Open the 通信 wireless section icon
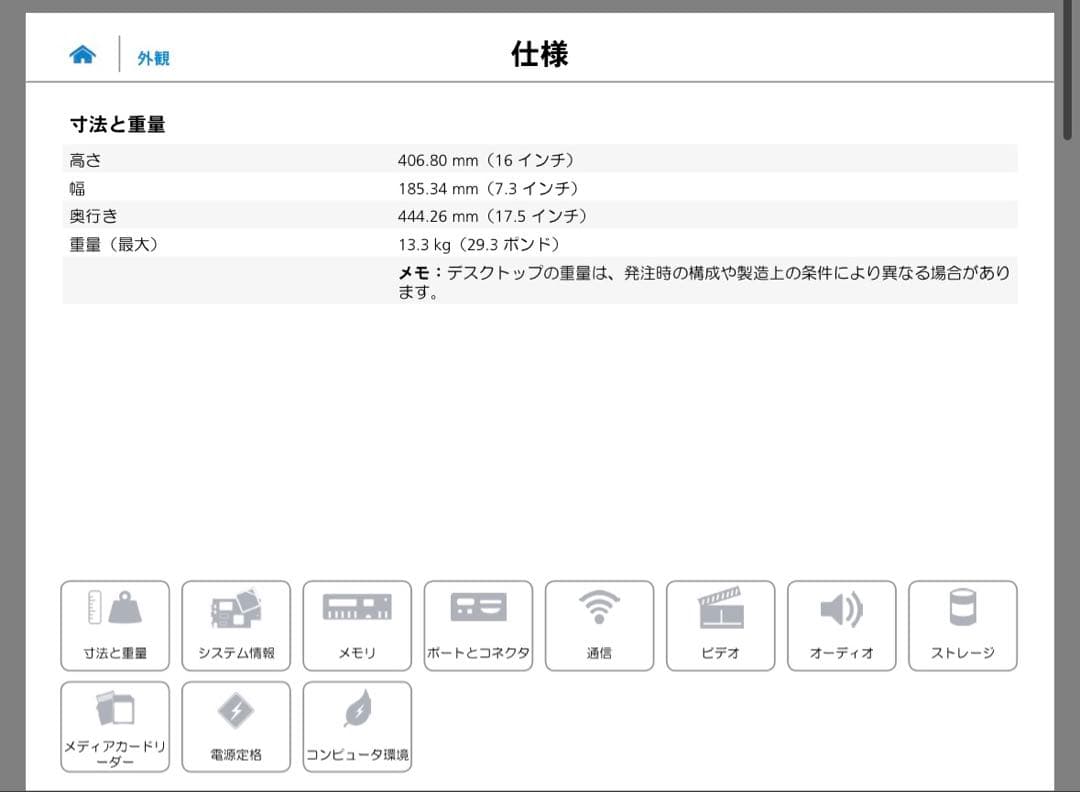Screen dimensions: 1080x792 click(599, 625)
